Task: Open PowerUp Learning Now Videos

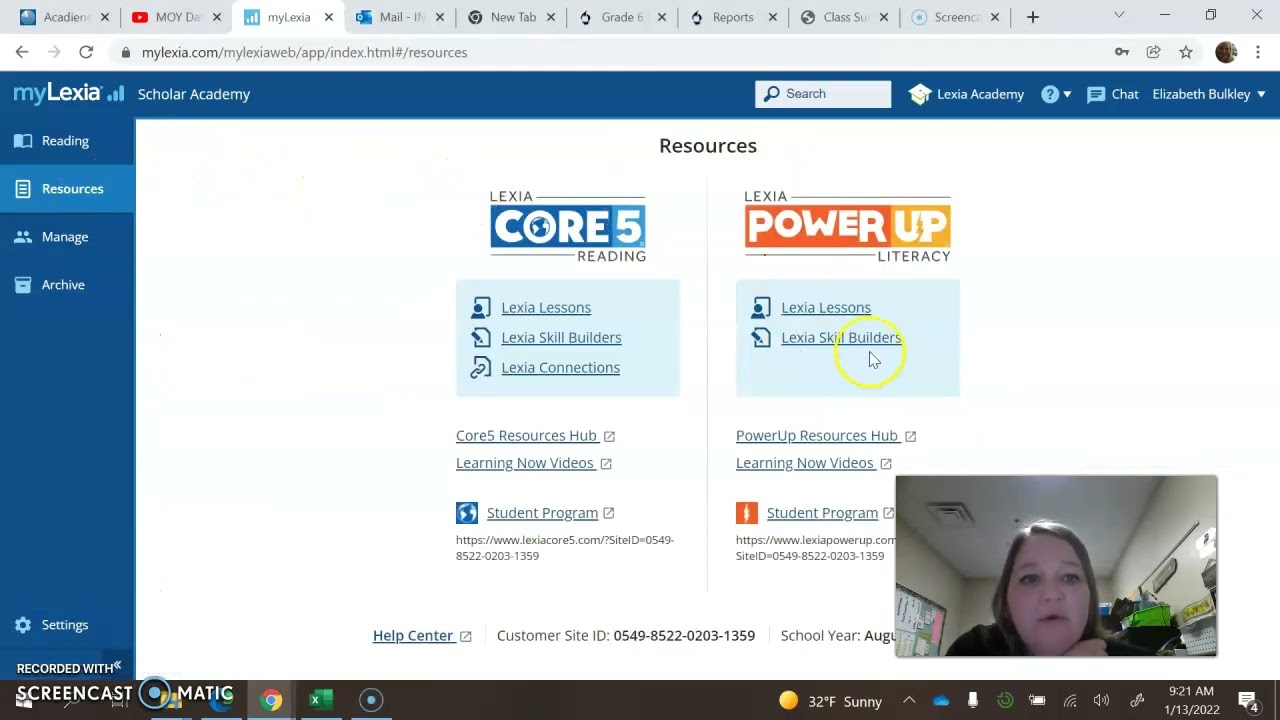Action: pyautogui.click(x=813, y=463)
